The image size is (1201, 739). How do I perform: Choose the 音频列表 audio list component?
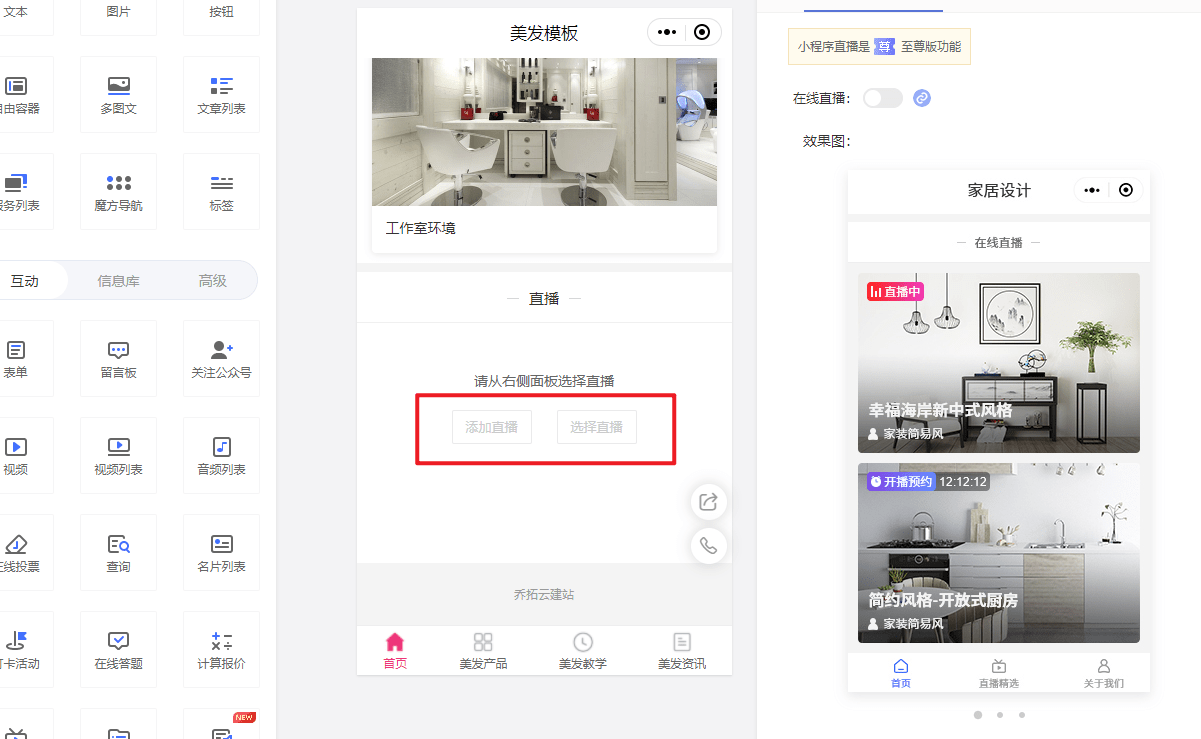(221, 455)
